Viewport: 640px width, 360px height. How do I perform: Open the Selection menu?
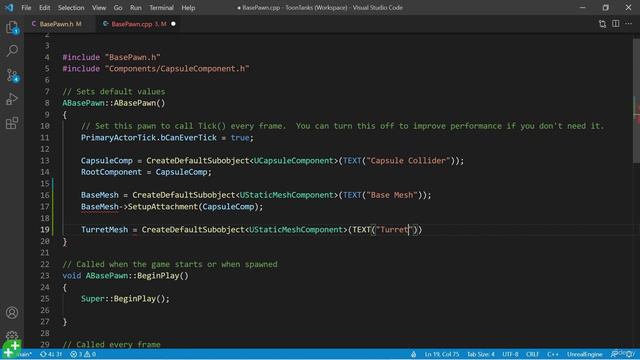71,8
